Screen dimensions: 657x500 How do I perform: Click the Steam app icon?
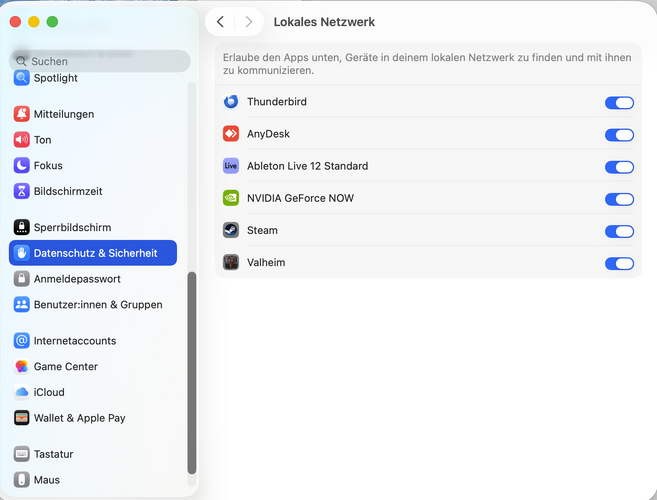[x=231, y=230]
